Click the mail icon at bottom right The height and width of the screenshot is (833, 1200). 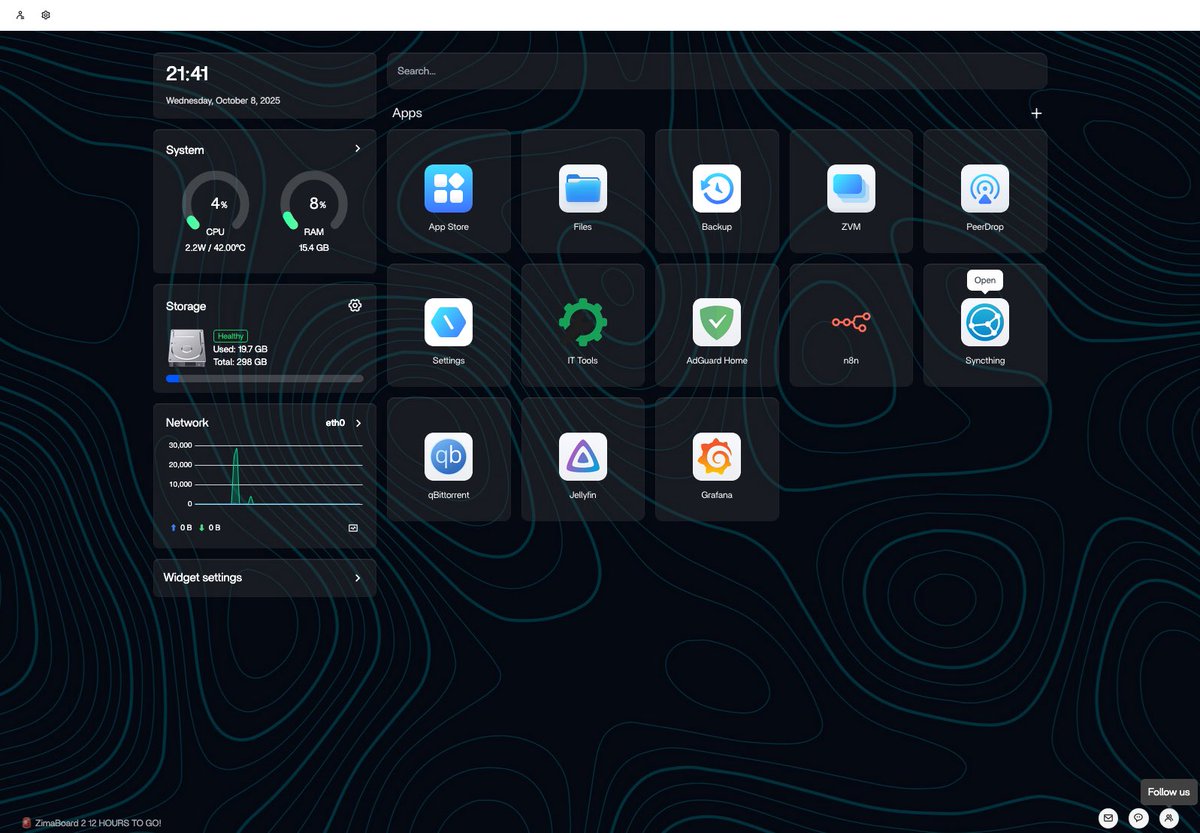pyautogui.click(x=1107, y=818)
